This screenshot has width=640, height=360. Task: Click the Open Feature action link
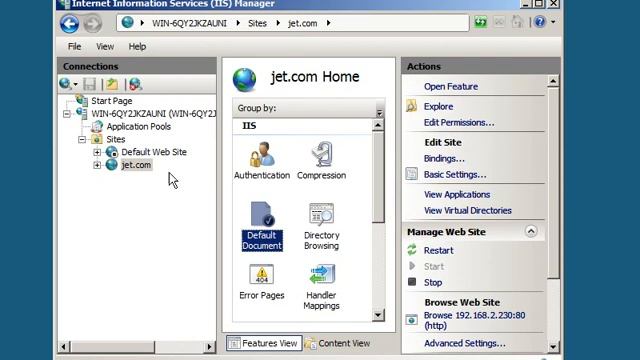[451, 87]
